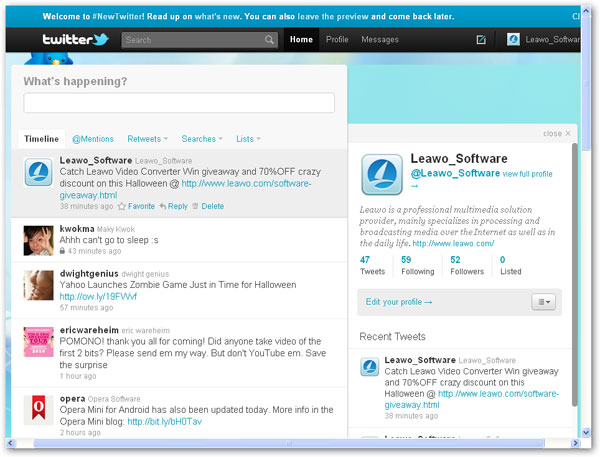Open Messages in navigation bar
The height and width of the screenshot is (457, 600).
tap(380, 39)
